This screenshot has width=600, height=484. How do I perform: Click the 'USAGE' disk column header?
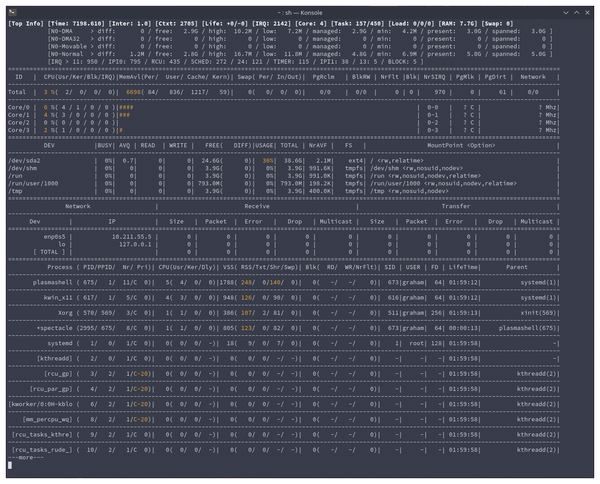coord(264,145)
